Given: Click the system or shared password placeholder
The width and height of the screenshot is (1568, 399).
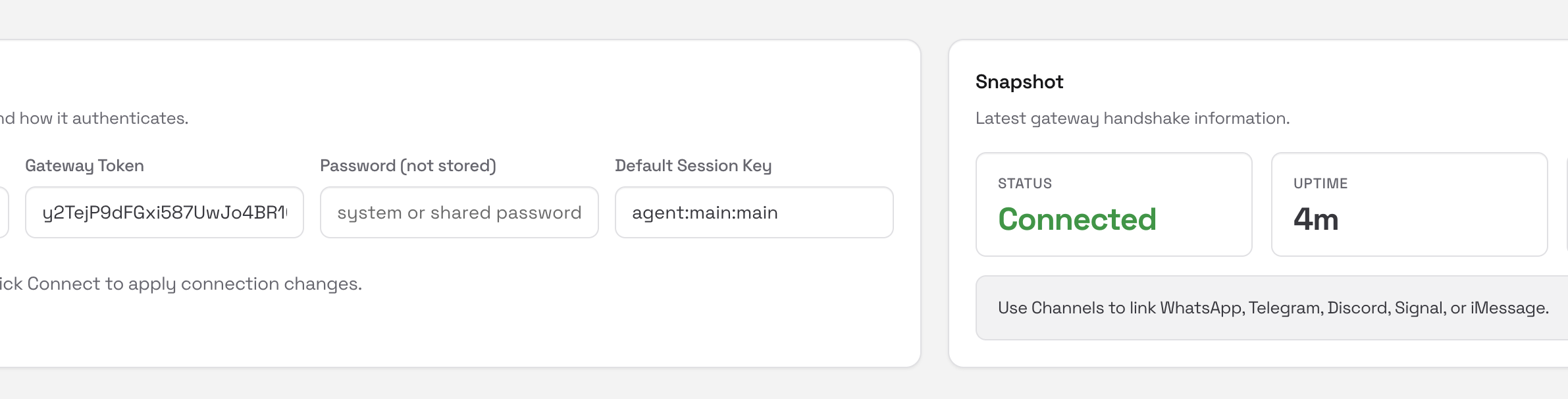Looking at the screenshot, I should [x=459, y=213].
